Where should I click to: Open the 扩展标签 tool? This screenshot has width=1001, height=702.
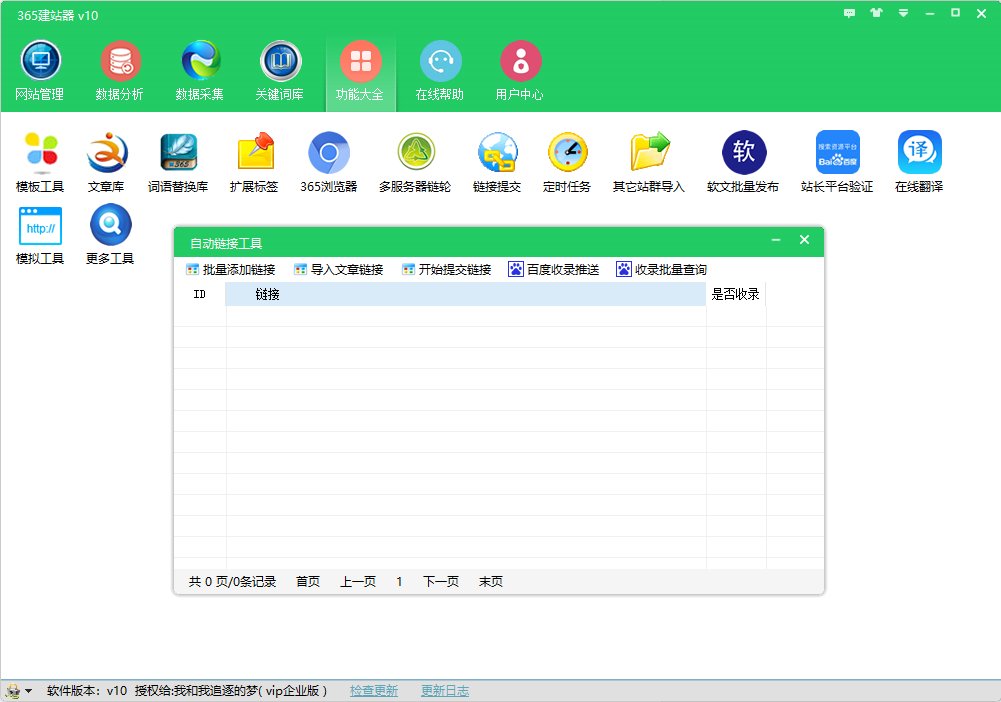click(254, 162)
